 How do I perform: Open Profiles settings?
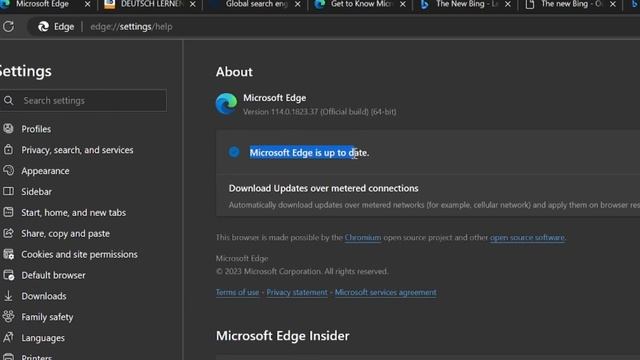pyautogui.click(x=36, y=129)
